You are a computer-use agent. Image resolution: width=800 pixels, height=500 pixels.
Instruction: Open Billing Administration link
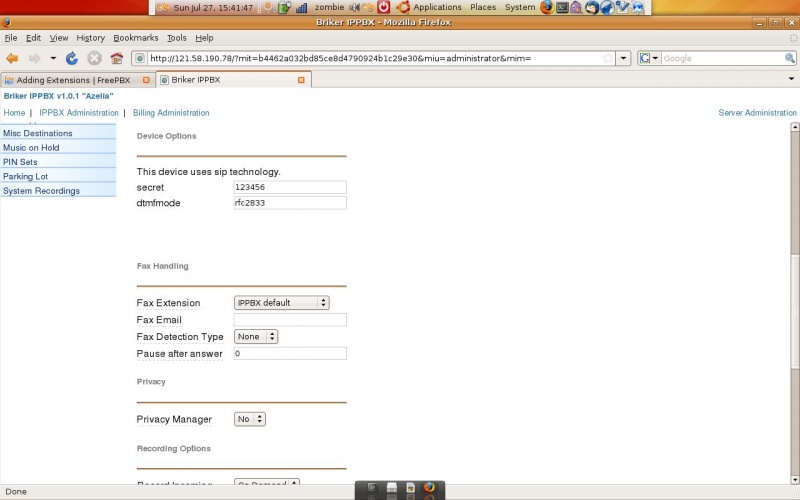click(x=171, y=113)
